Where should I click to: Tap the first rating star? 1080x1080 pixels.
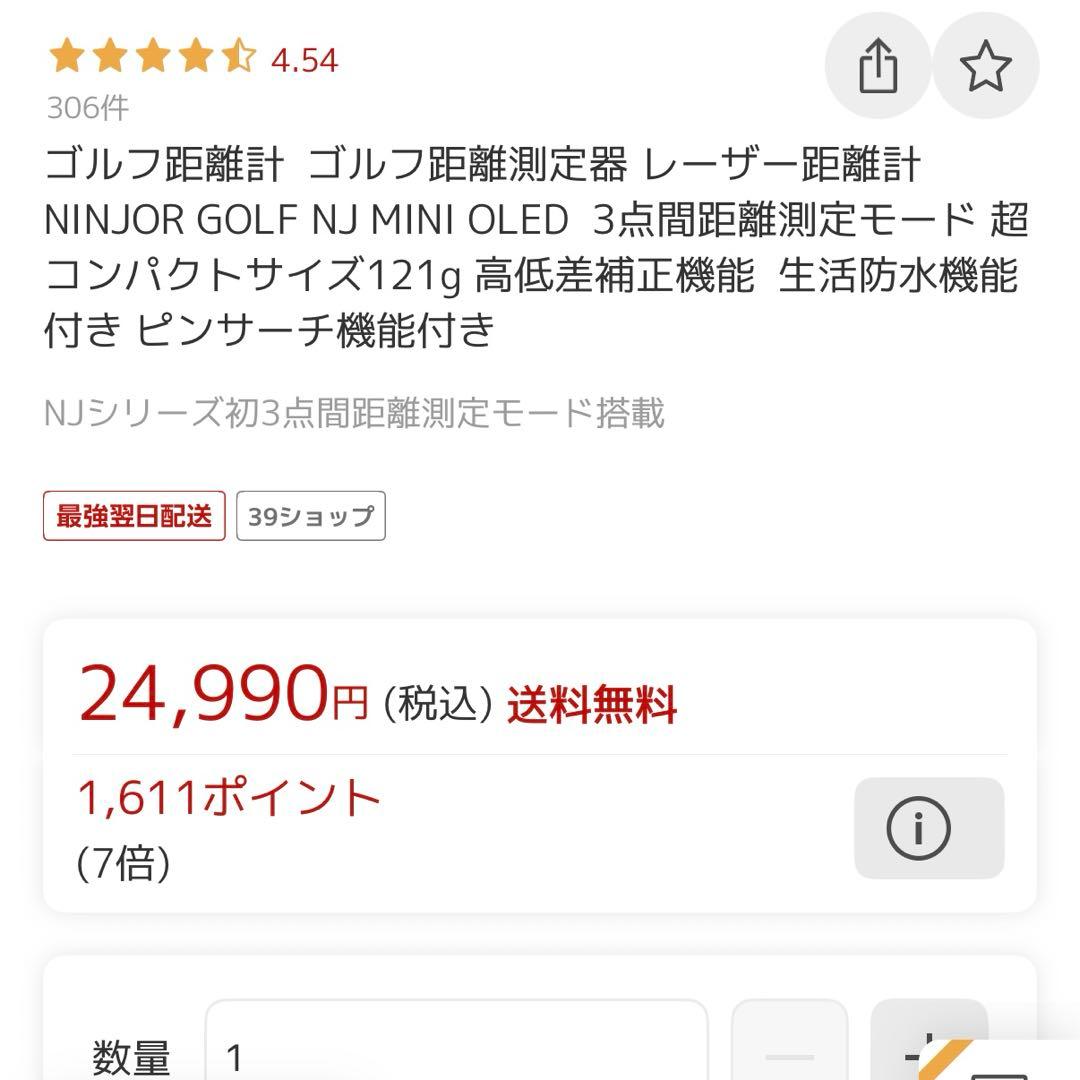(x=66, y=60)
